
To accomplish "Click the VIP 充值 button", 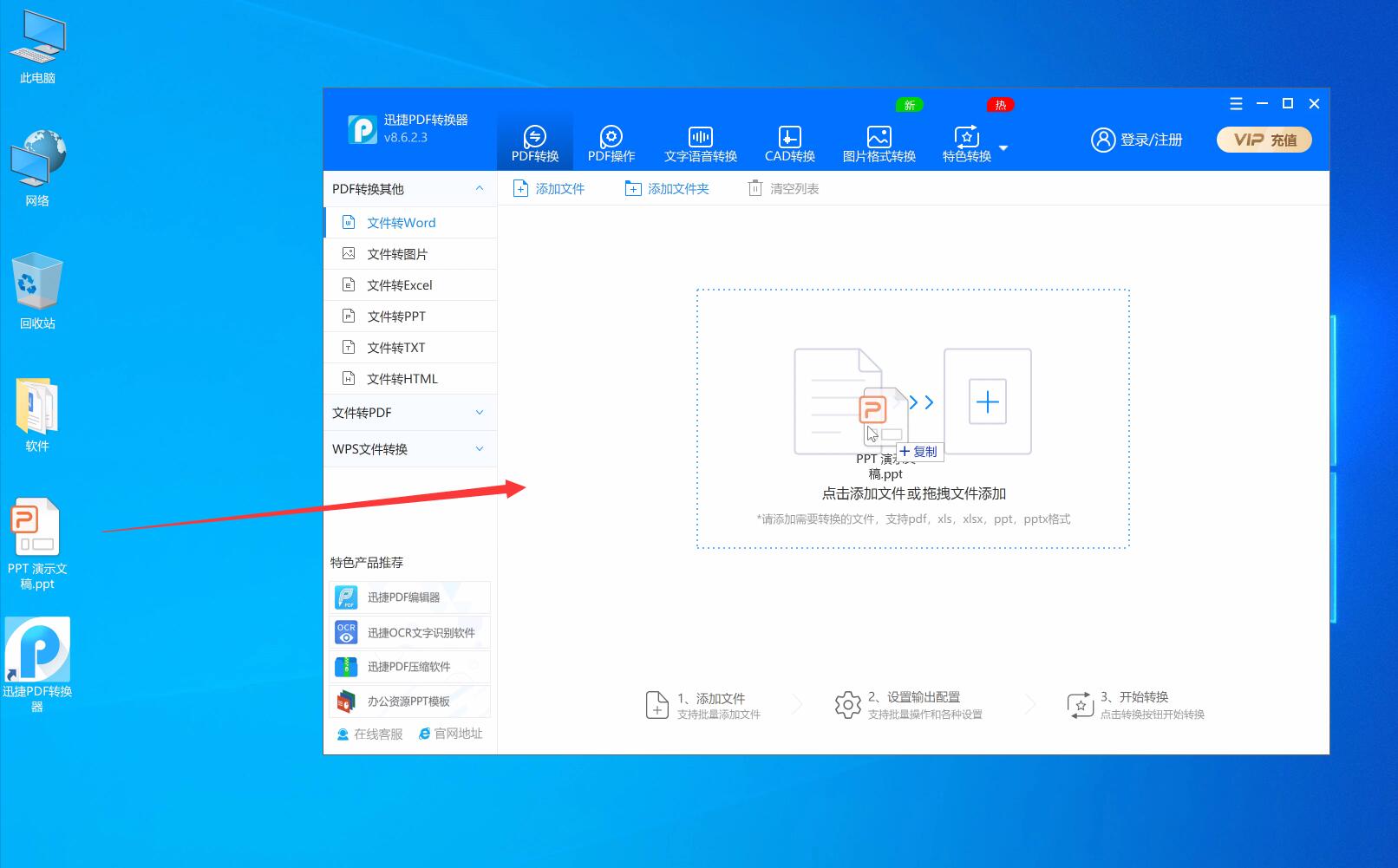I will (1264, 140).
